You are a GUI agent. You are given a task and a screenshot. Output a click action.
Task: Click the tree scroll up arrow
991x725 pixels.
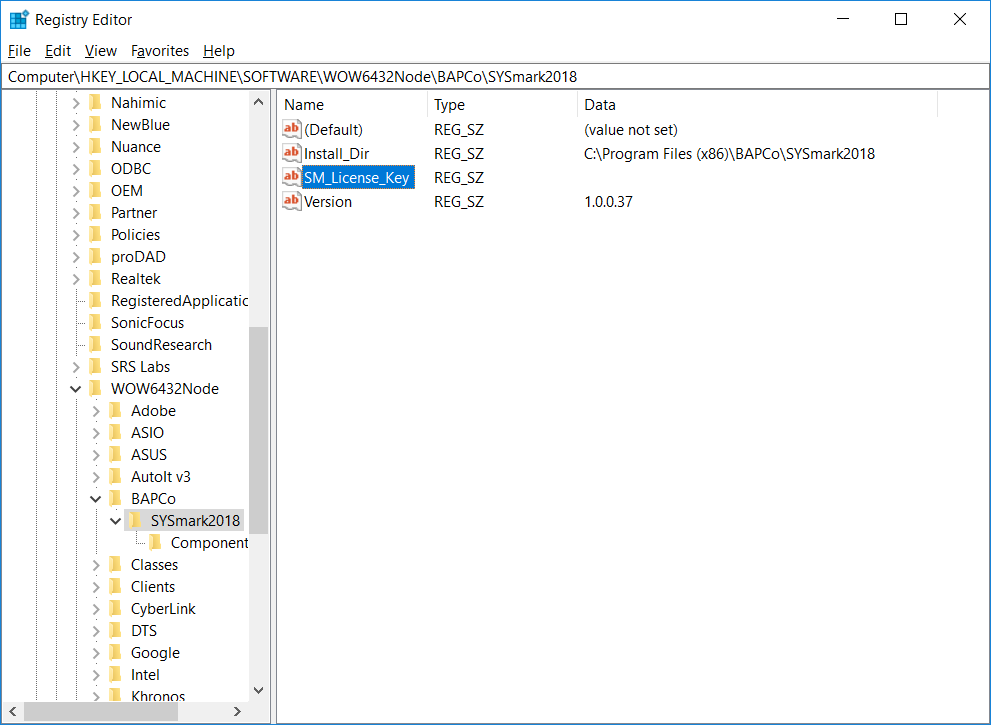[258, 102]
